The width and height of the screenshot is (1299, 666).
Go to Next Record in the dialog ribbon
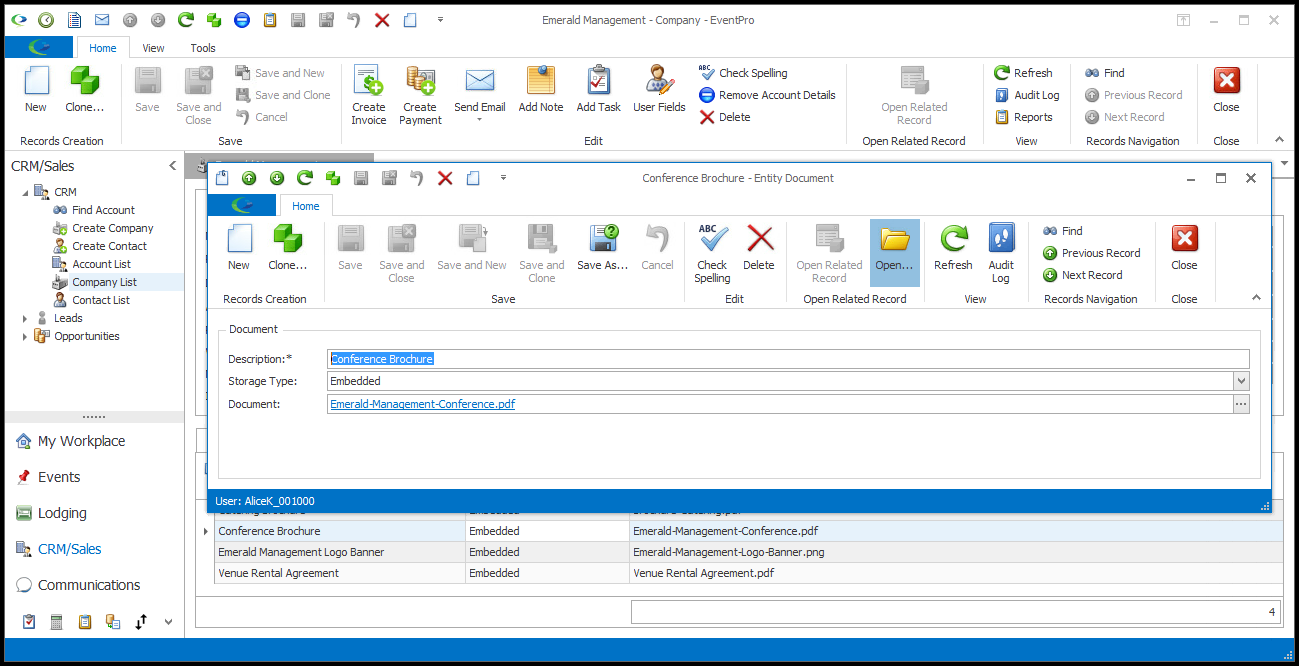click(1083, 275)
